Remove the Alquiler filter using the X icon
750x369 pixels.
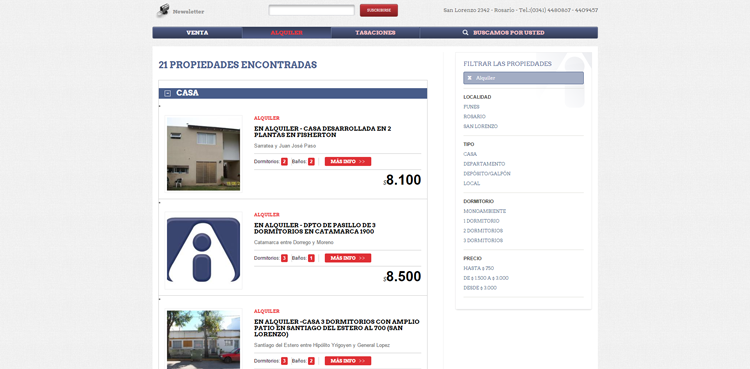pos(470,78)
